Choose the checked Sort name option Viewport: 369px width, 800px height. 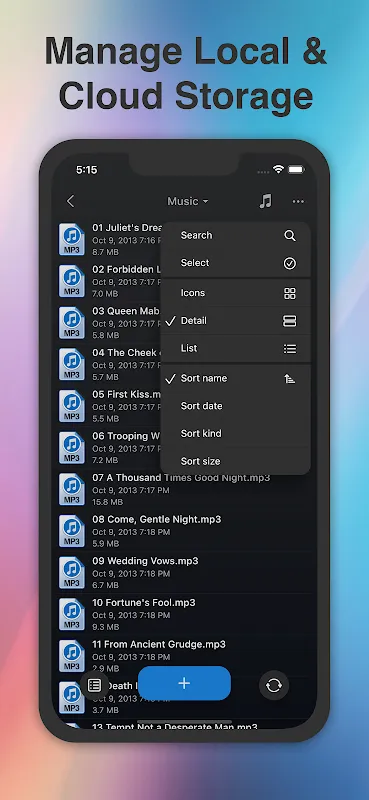click(x=235, y=379)
